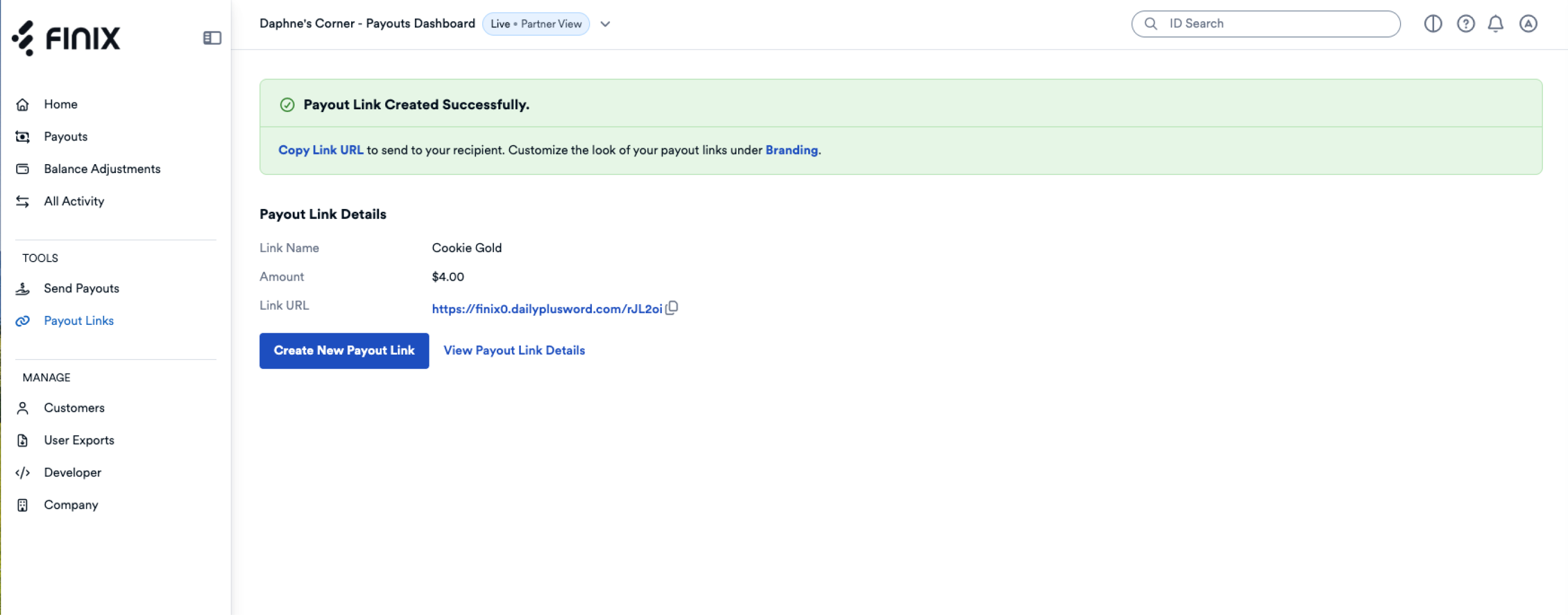Click the Link URL field label
This screenshot has height=615, width=1568.
(284, 305)
